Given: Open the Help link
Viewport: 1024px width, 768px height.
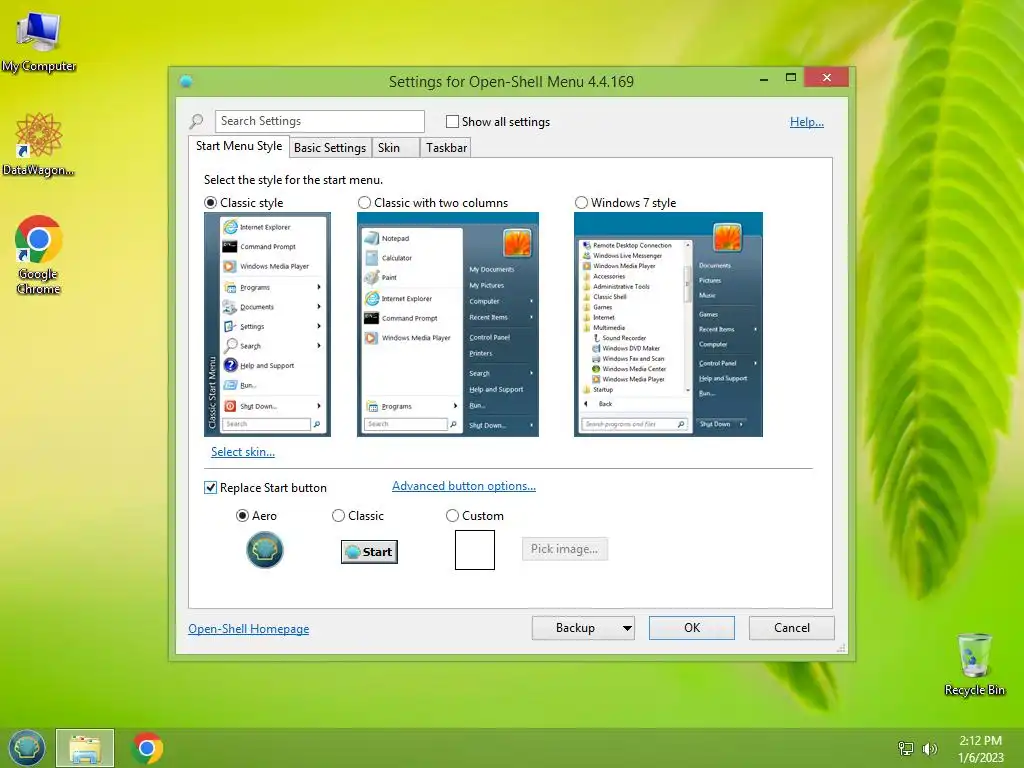Looking at the screenshot, I should (x=807, y=121).
